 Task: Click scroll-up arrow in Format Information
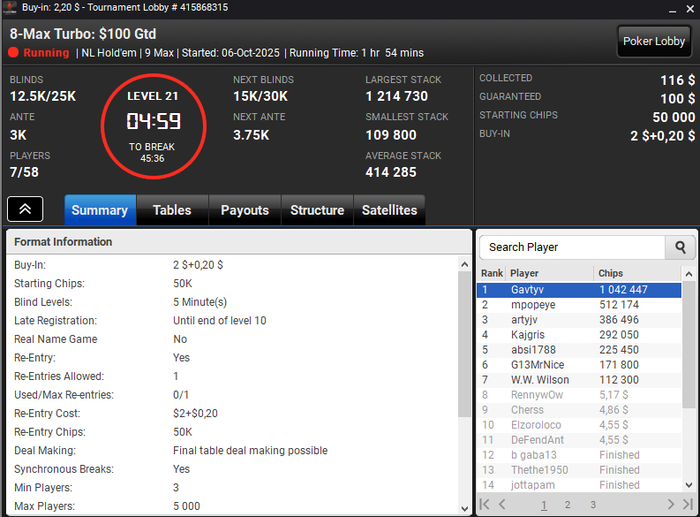(464, 265)
